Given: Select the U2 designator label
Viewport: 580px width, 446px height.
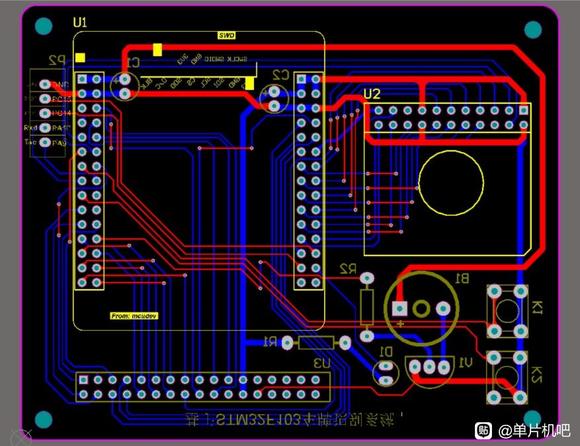Looking at the screenshot, I should click(372, 94).
